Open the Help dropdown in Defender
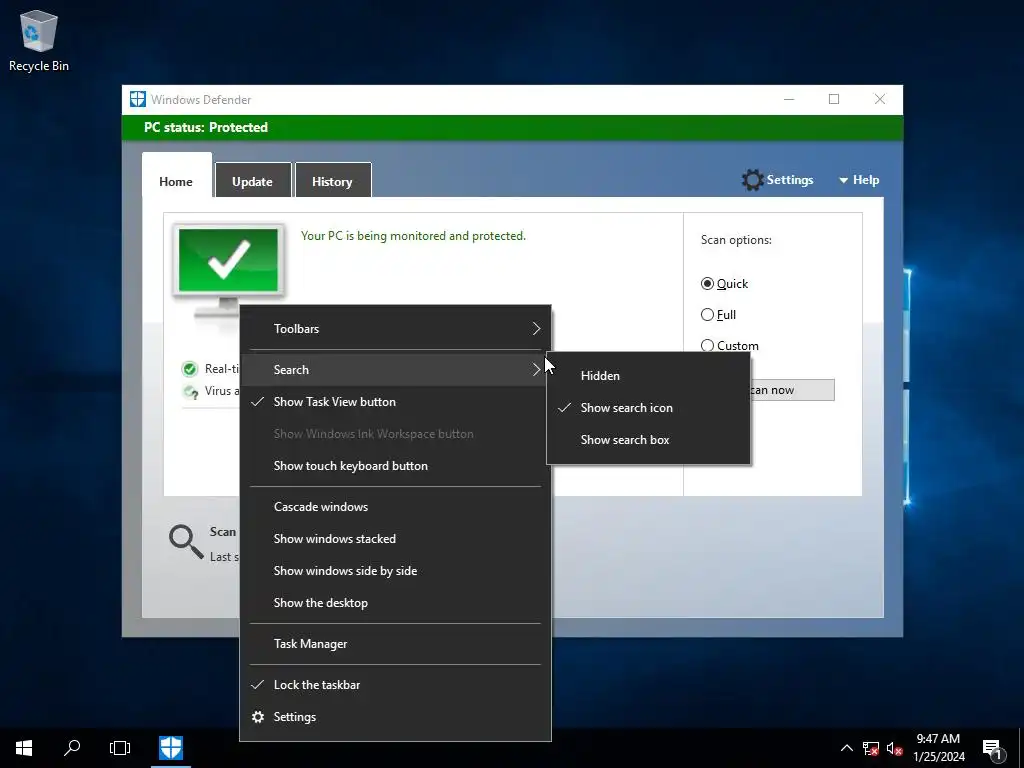 [x=859, y=180]
